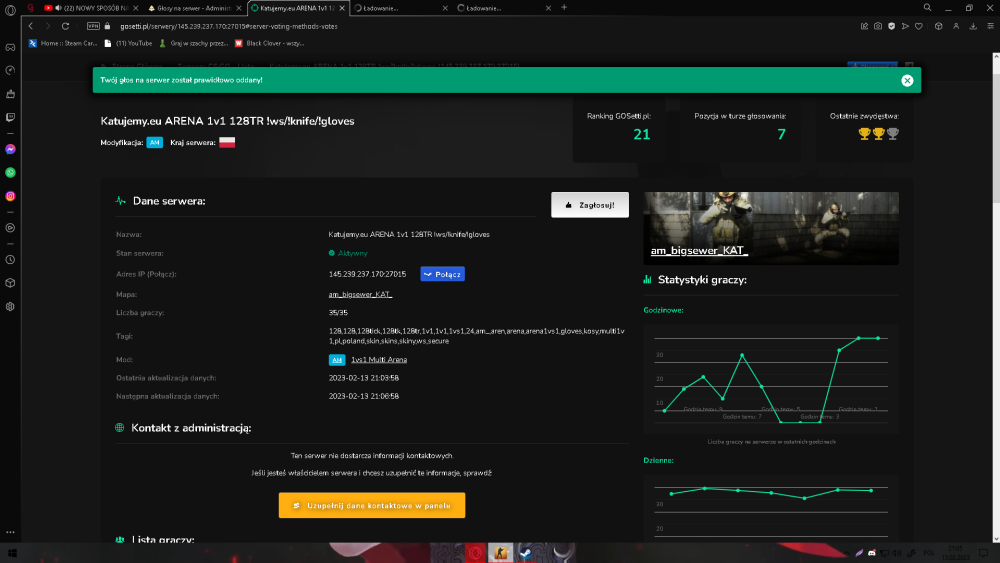Toggle the VPN badge in address bar
This screenshot has width=1000, height=563.
93,26
